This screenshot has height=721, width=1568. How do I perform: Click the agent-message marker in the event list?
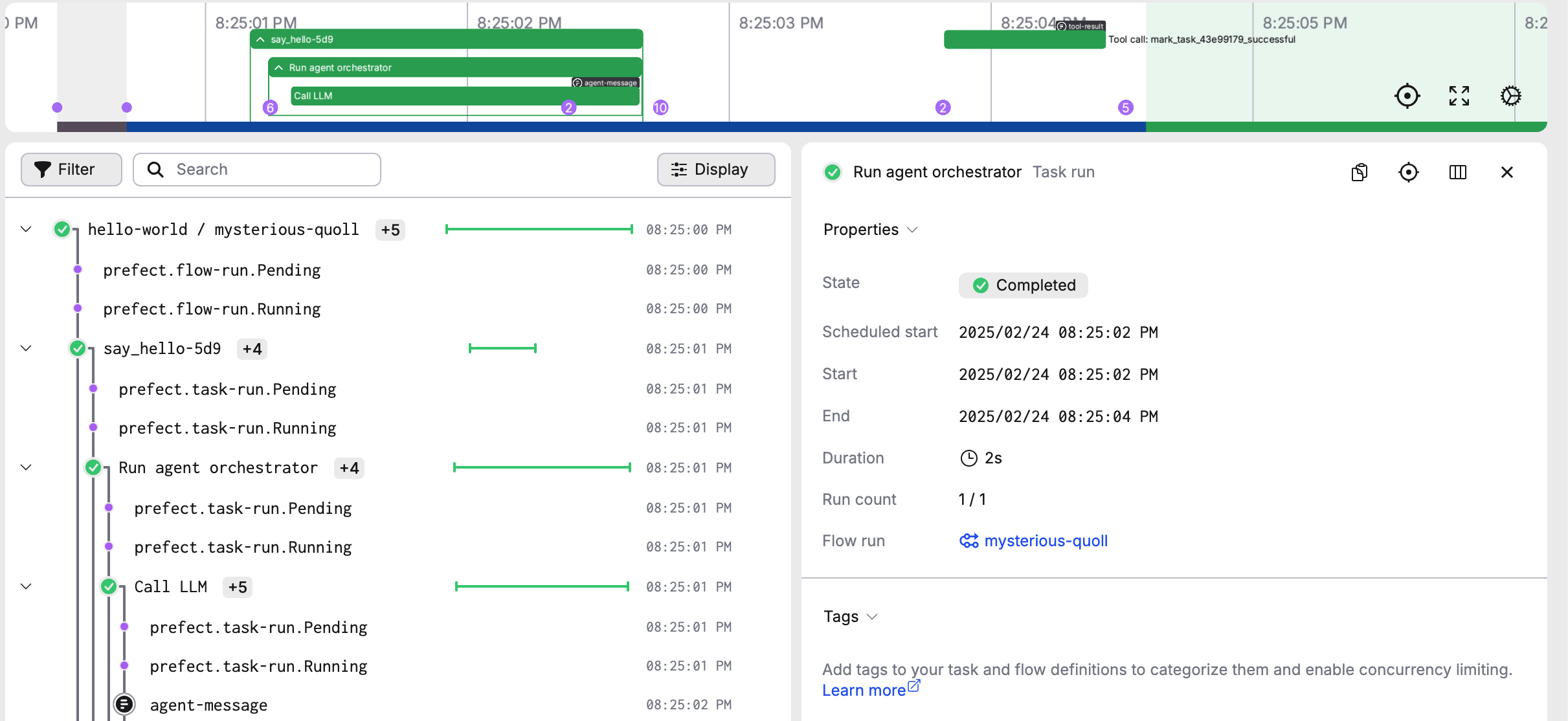pos(125,705)
